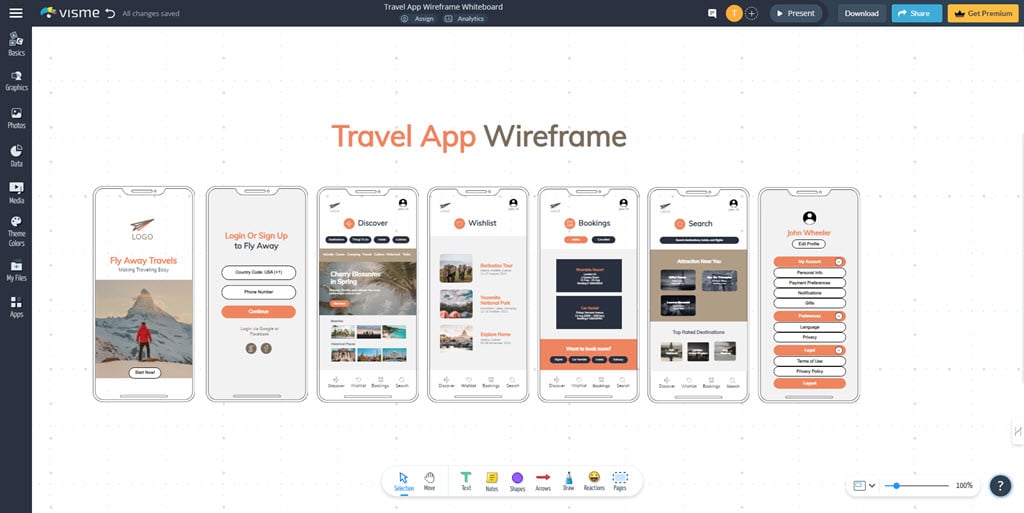
Task: Adjust the zoom slider handle
Action: click(x=897, y=486)
